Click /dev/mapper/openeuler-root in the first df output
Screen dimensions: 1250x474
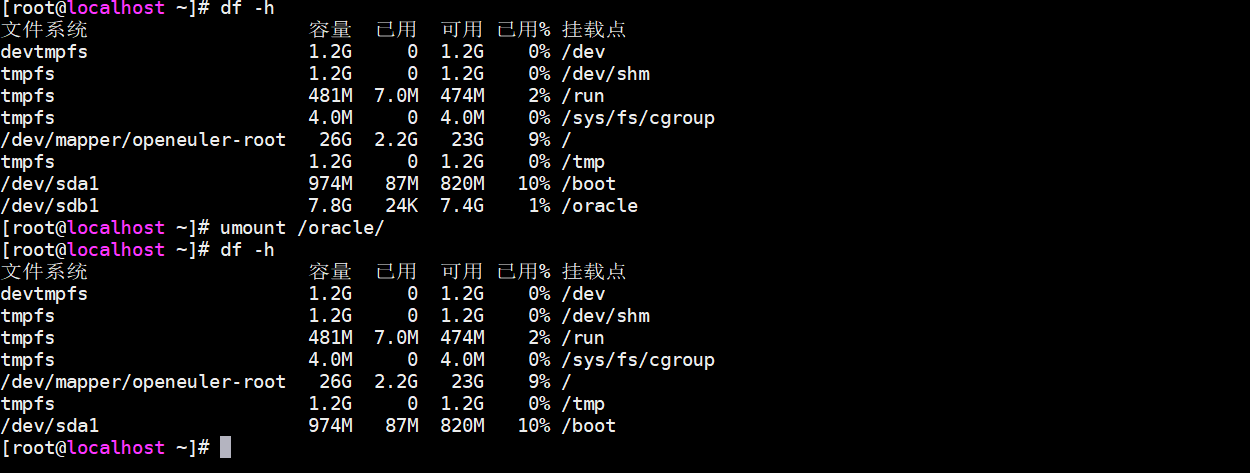click(x=143, y=139)
